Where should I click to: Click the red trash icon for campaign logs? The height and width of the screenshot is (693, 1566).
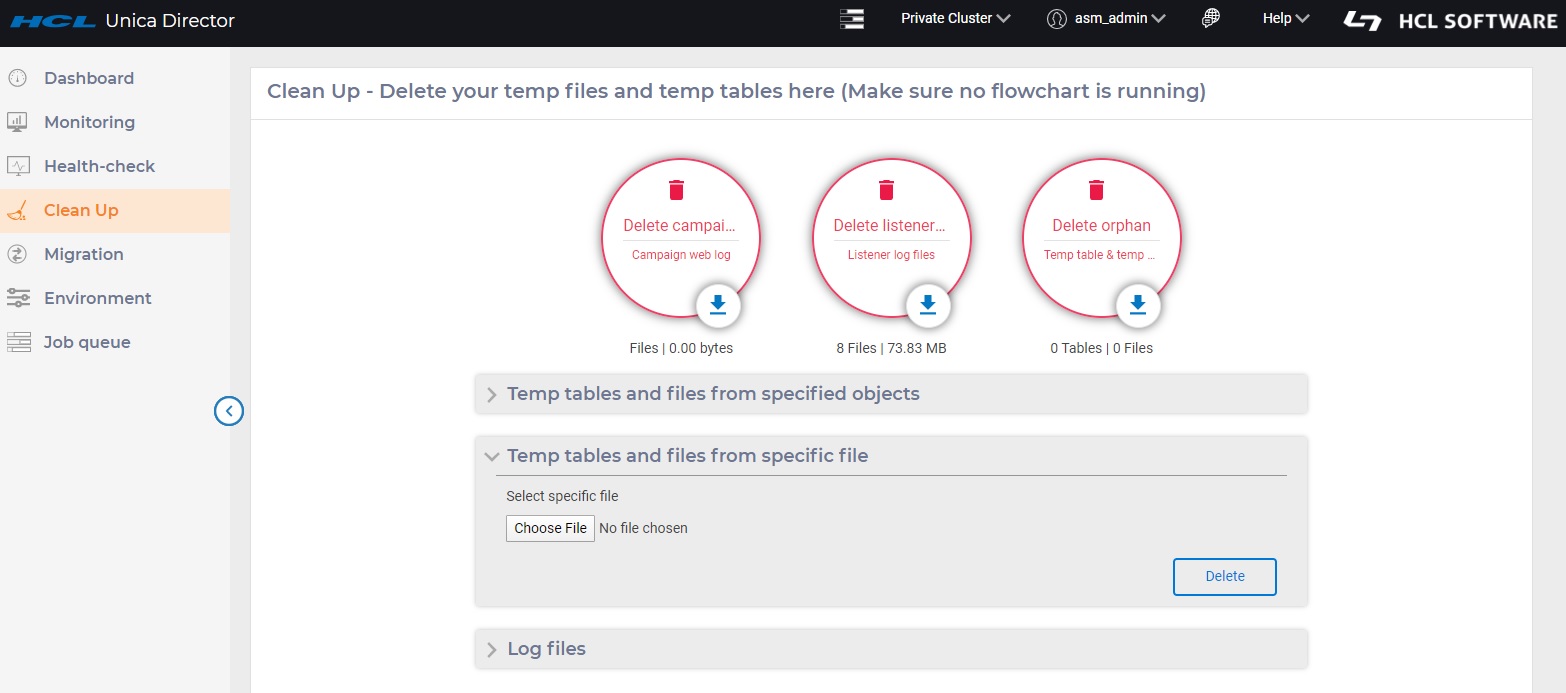coord(676,190)
